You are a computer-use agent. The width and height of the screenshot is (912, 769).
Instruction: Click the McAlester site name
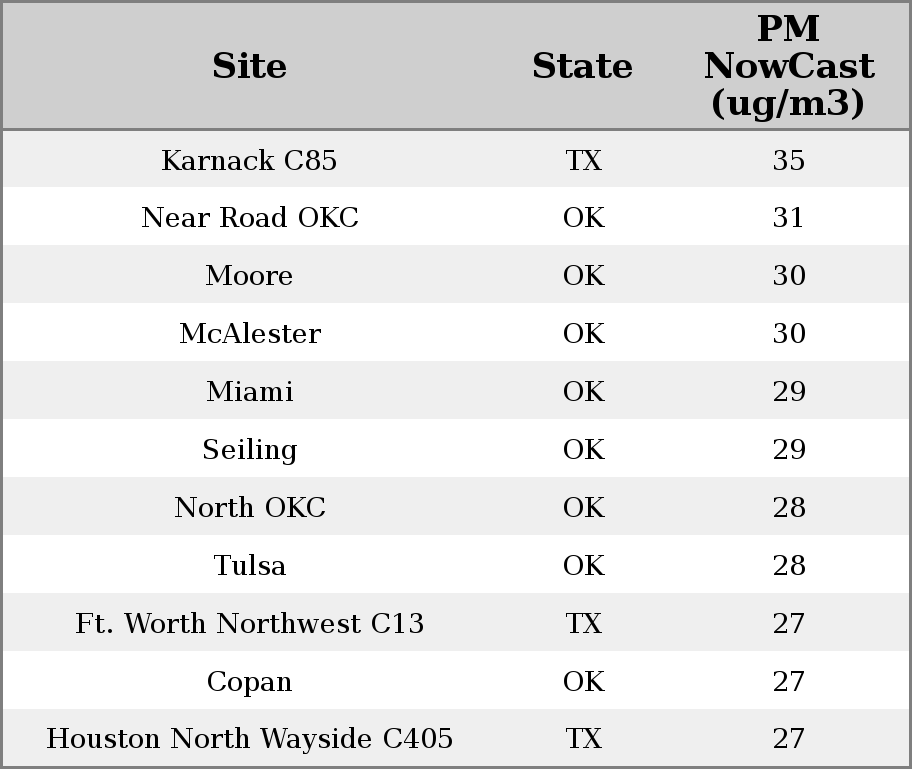pos(250,334)
